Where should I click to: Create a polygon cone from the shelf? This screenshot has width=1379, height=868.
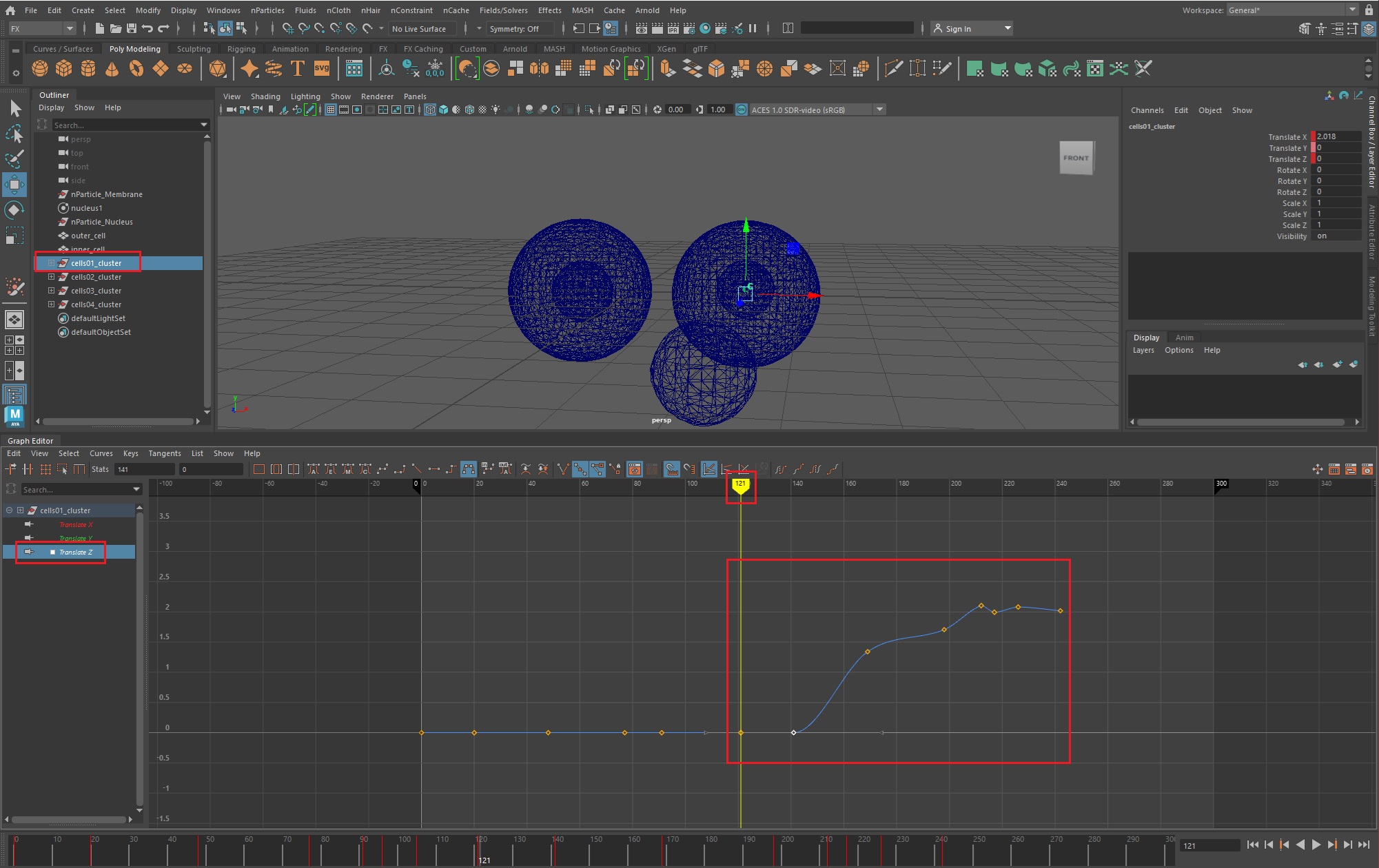tap(112, 68)
